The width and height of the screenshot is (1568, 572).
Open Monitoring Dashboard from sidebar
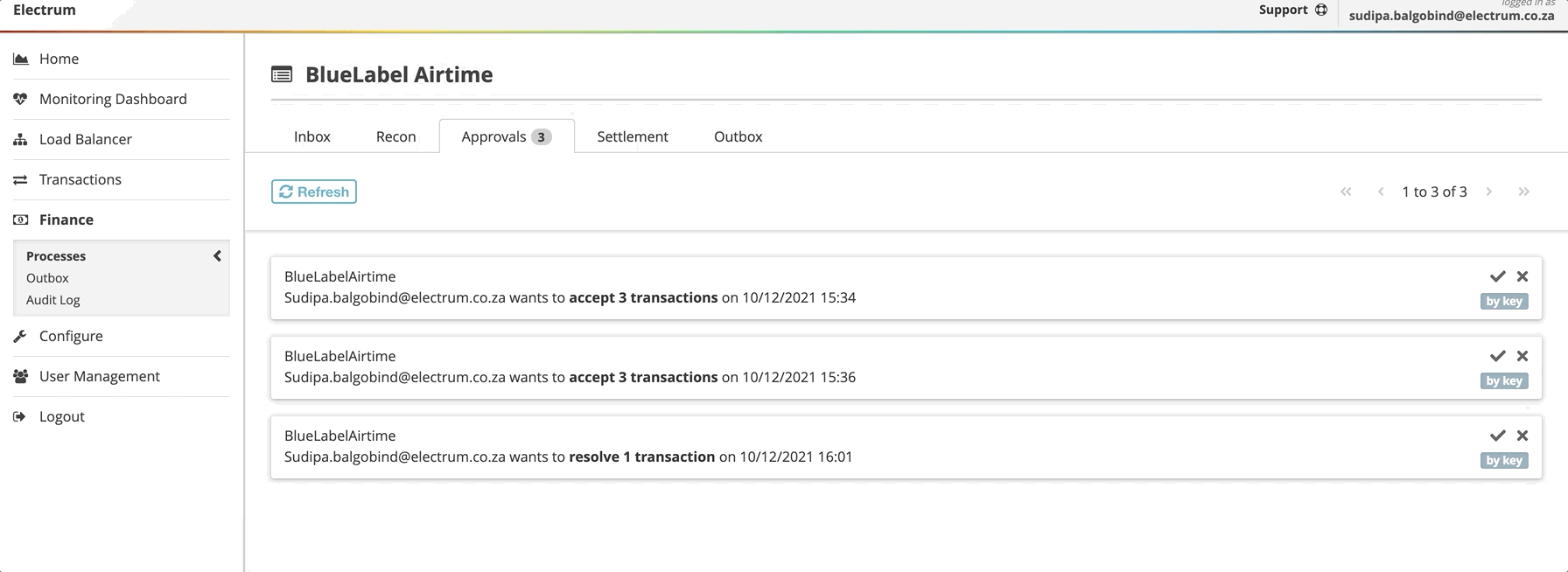(113, 99)
